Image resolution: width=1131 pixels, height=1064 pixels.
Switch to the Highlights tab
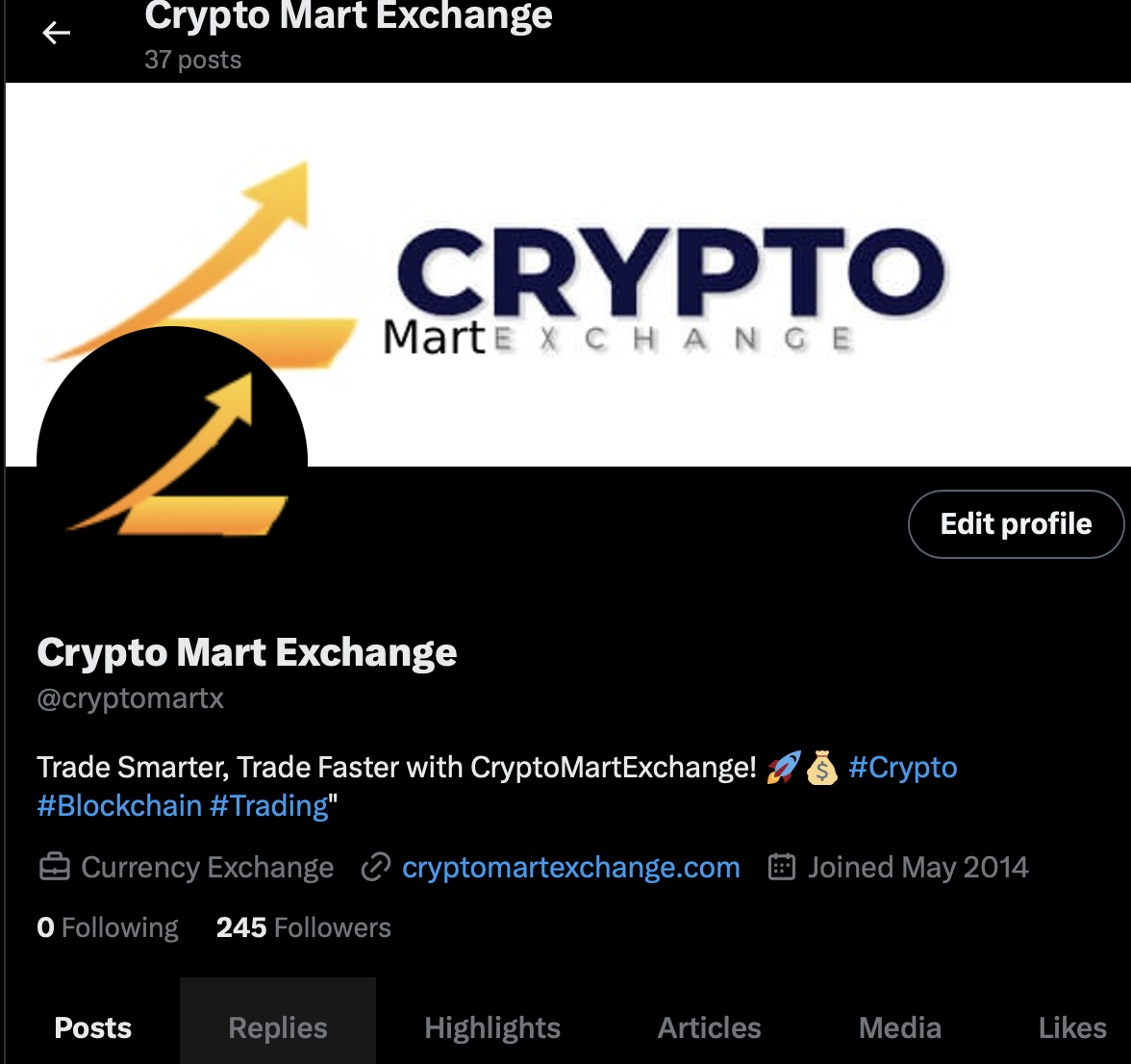(x=492, y=1027)
